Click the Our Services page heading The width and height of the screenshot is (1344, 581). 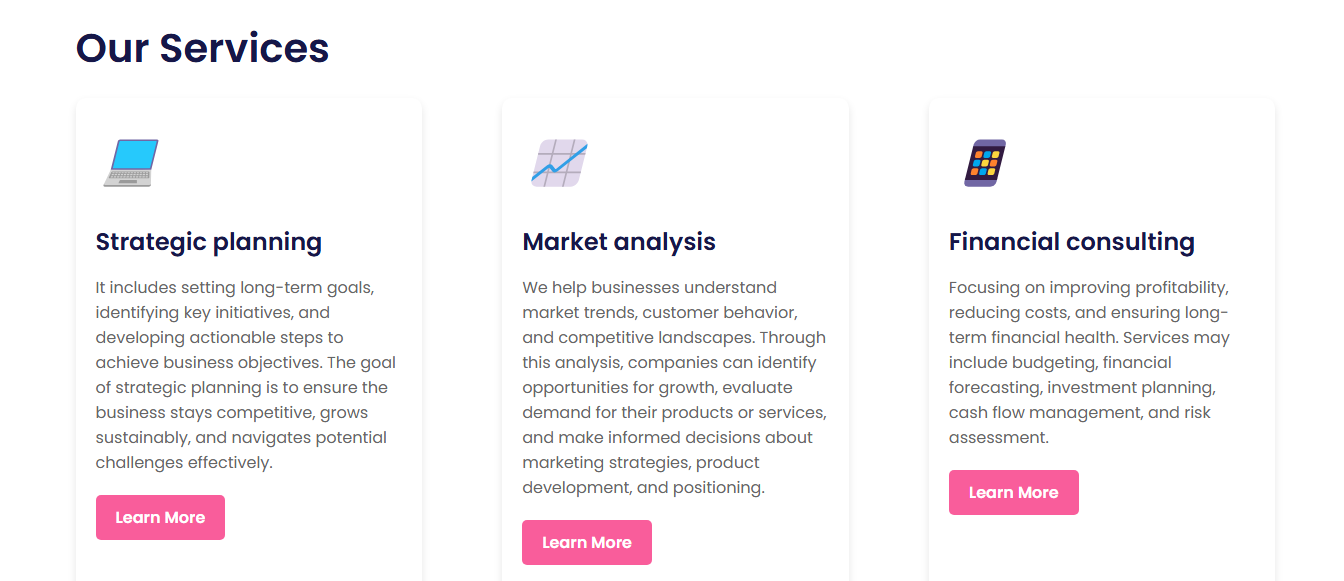pos(202,47)
